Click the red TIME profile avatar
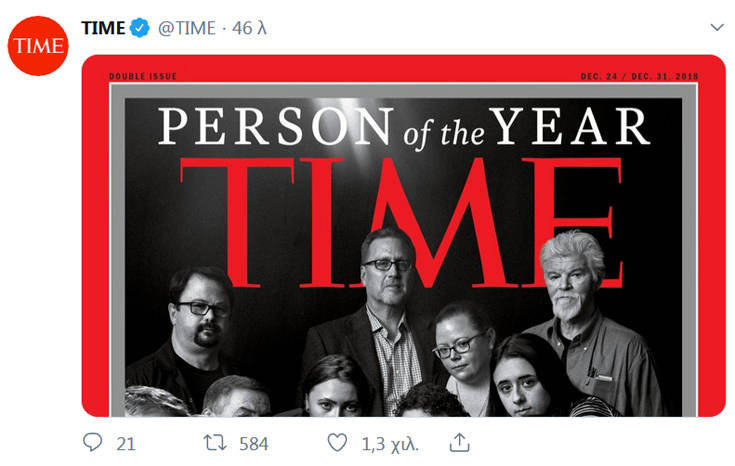This screenshot has width=735, height=466. (x=39, y=44)
